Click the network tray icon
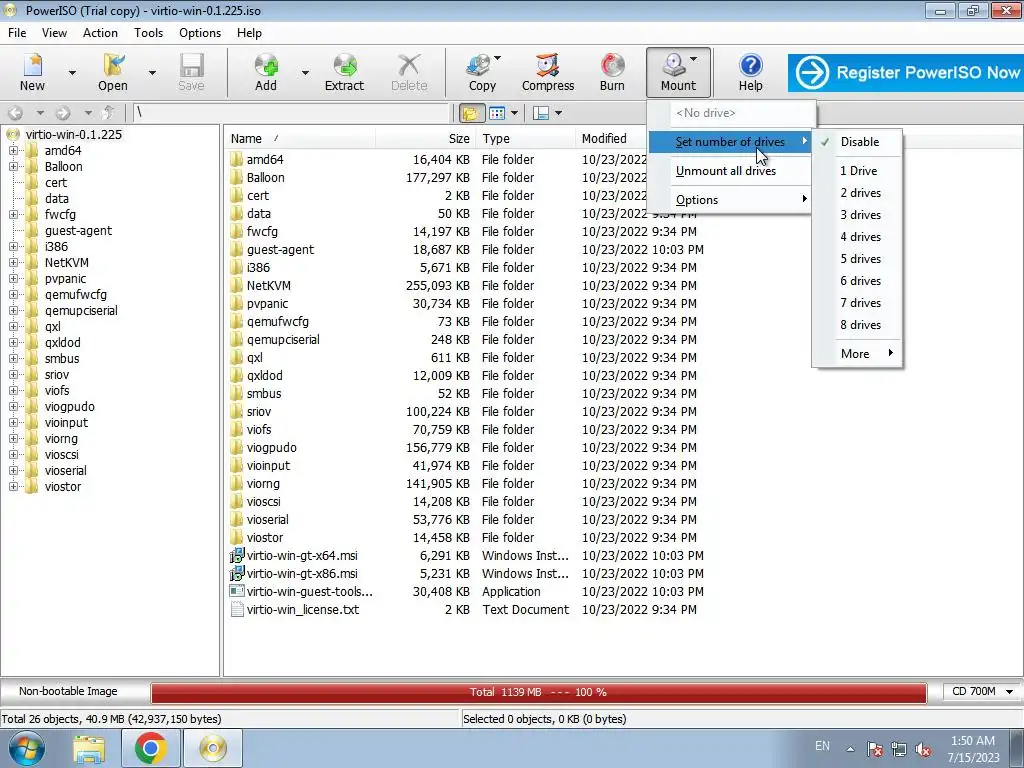The height and width of the screenshot is (768, 1024). (899, 748)
